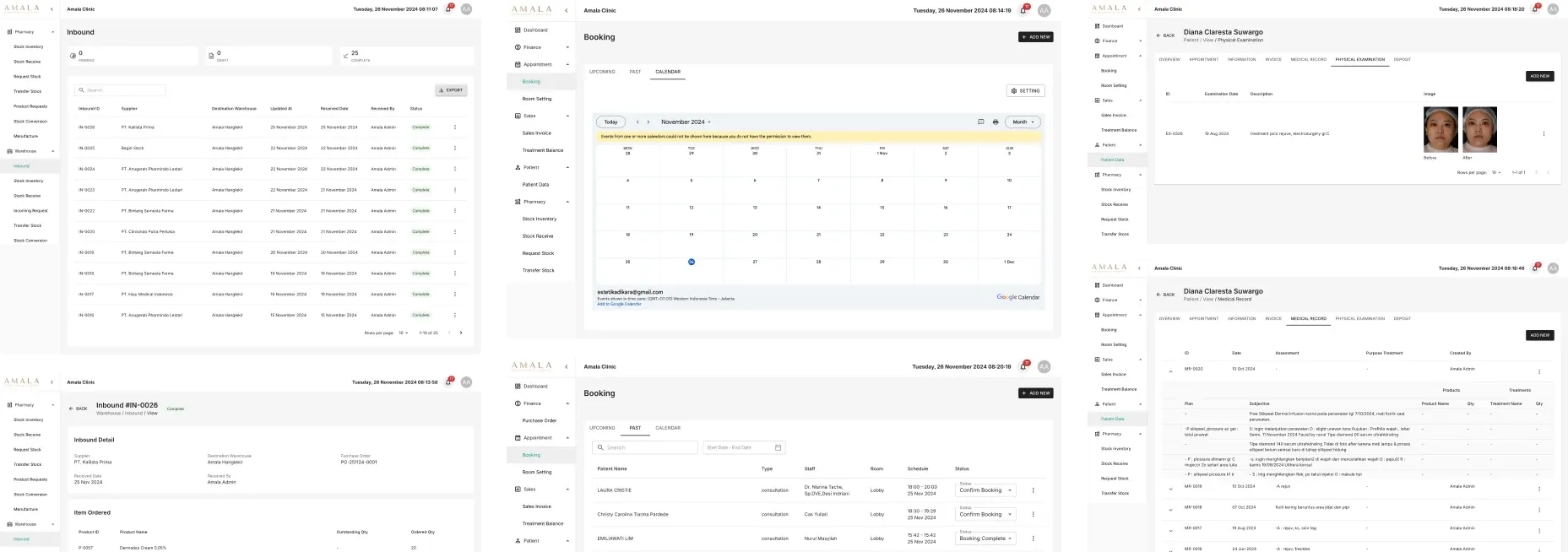Image resolution: width=1568 pixels, height=552 pixels.
Task: Click ADD NEW on the Medical Record screen
Action: point(1540,335)
